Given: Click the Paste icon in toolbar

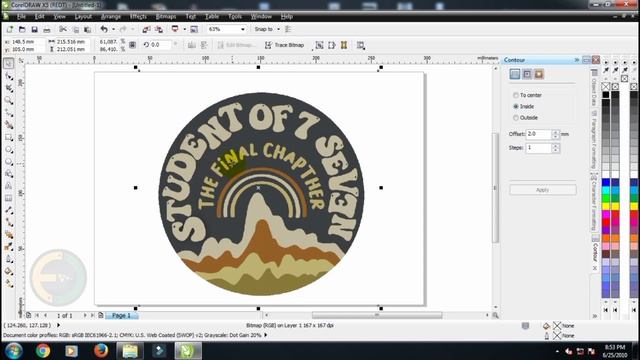Looking at the screenshot, I should [x=87, y=29].
